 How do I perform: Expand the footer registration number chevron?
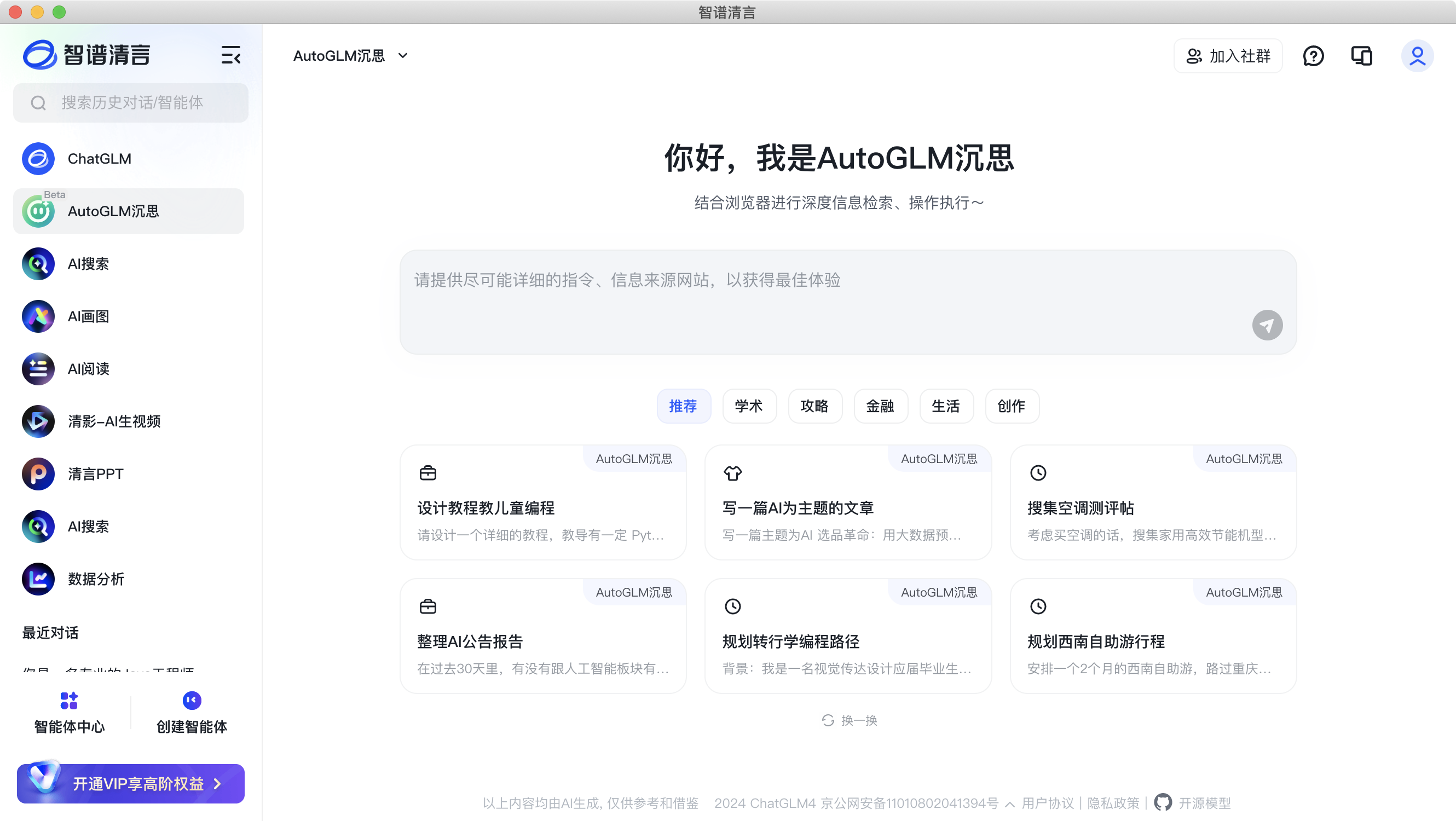(1010, 804)
